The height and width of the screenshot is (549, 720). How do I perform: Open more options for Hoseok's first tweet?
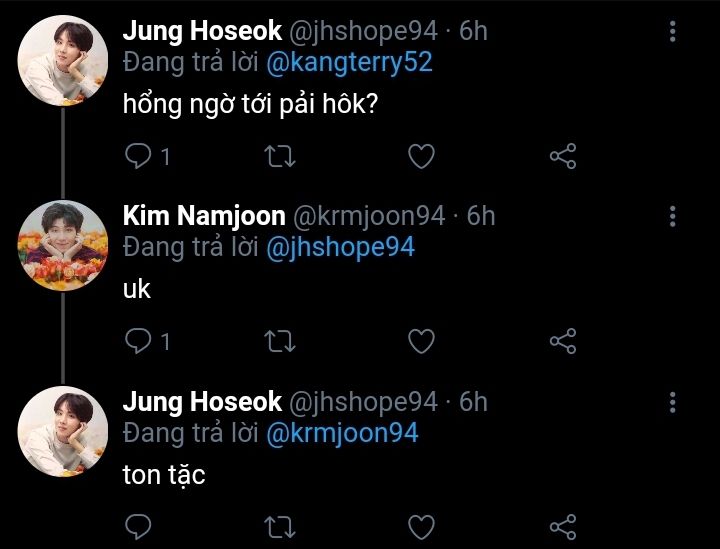[x=672, y=31]
